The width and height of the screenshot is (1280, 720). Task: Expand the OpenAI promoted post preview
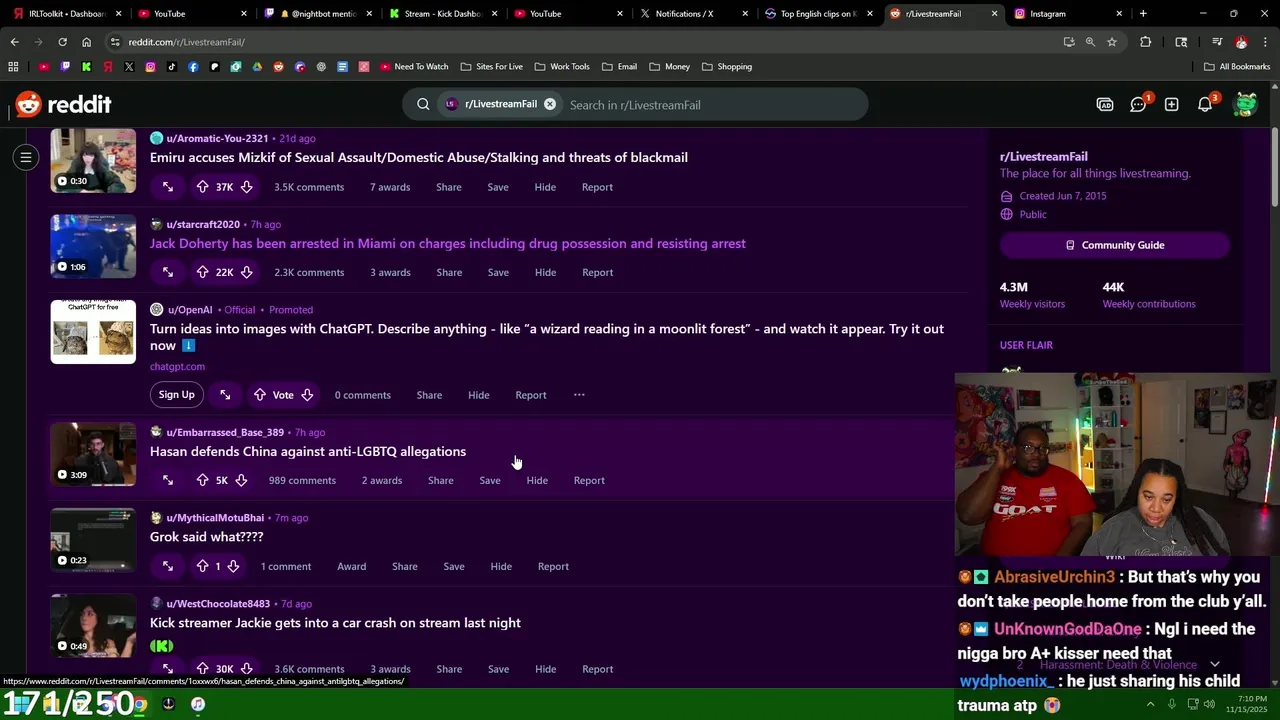pos(225,395)
